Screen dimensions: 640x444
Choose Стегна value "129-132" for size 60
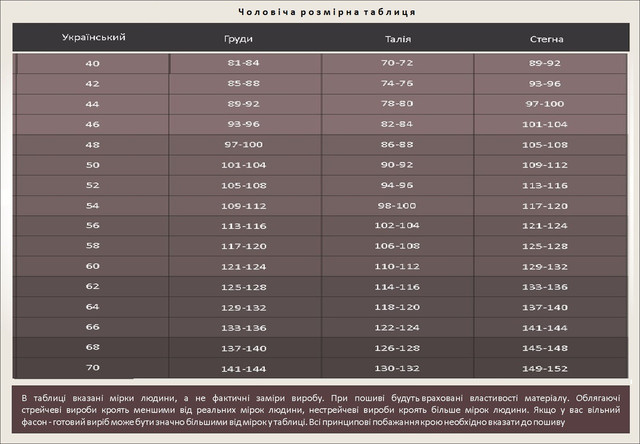click(545, 266)
